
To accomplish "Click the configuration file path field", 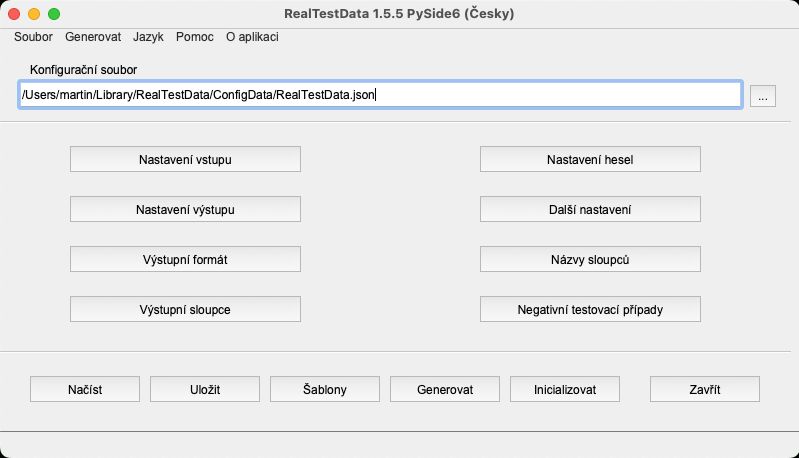I will (x=380, y=95).
